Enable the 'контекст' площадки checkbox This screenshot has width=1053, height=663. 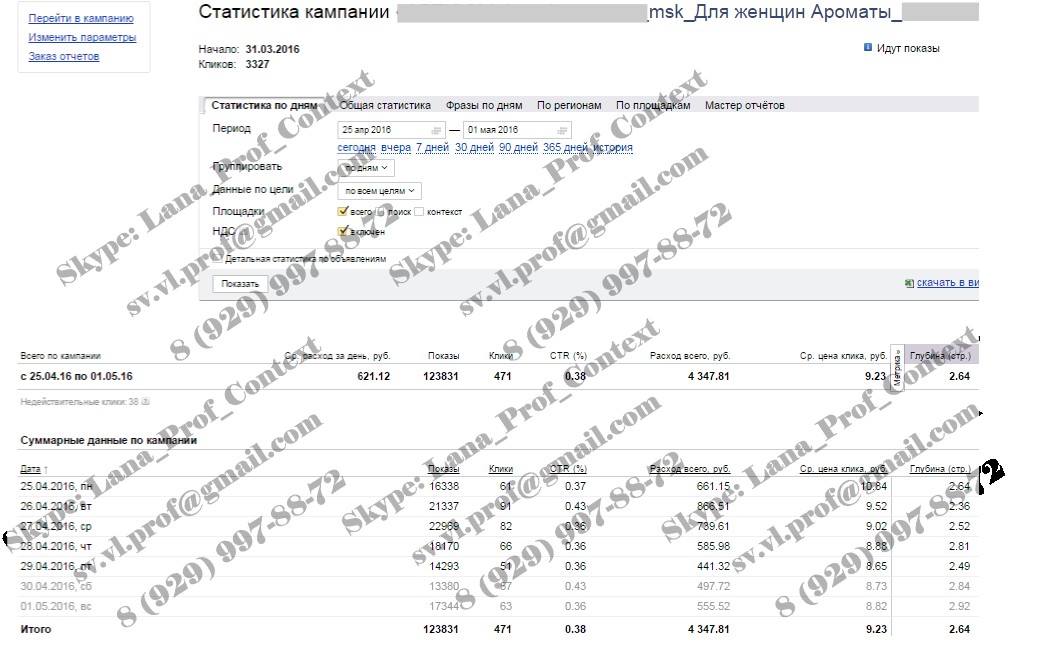pos(419,212)
